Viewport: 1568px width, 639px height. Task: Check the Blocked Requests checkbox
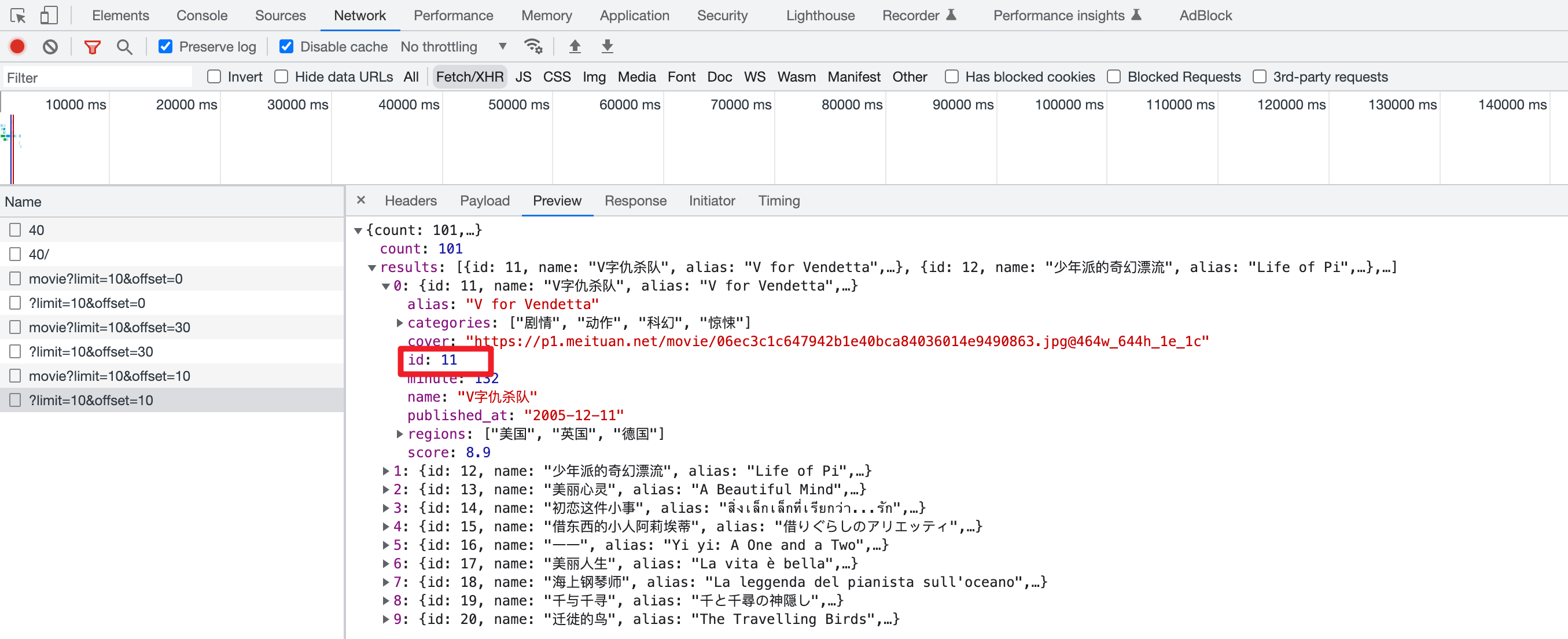[1114, 77]
